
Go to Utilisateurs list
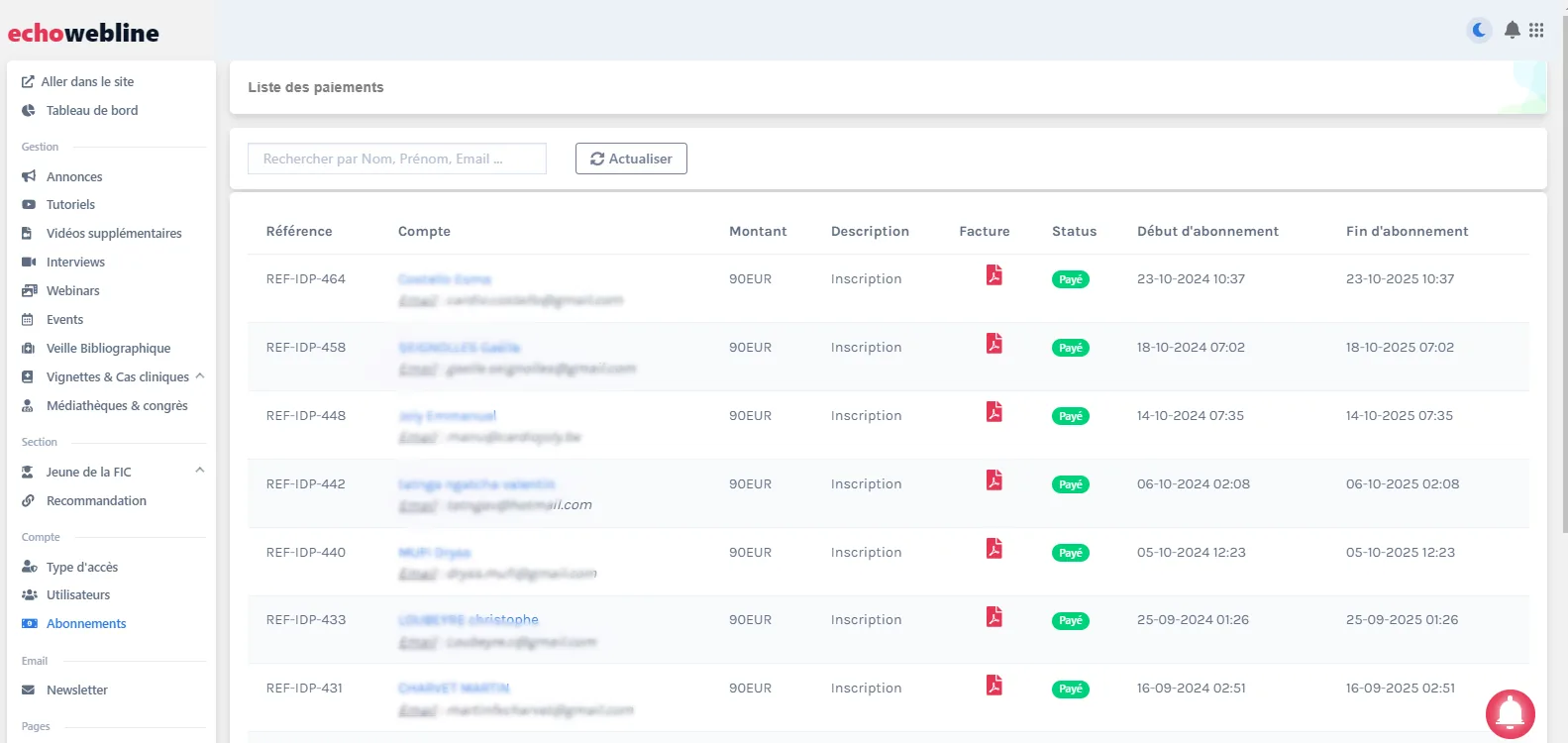(x=66, y=594)
